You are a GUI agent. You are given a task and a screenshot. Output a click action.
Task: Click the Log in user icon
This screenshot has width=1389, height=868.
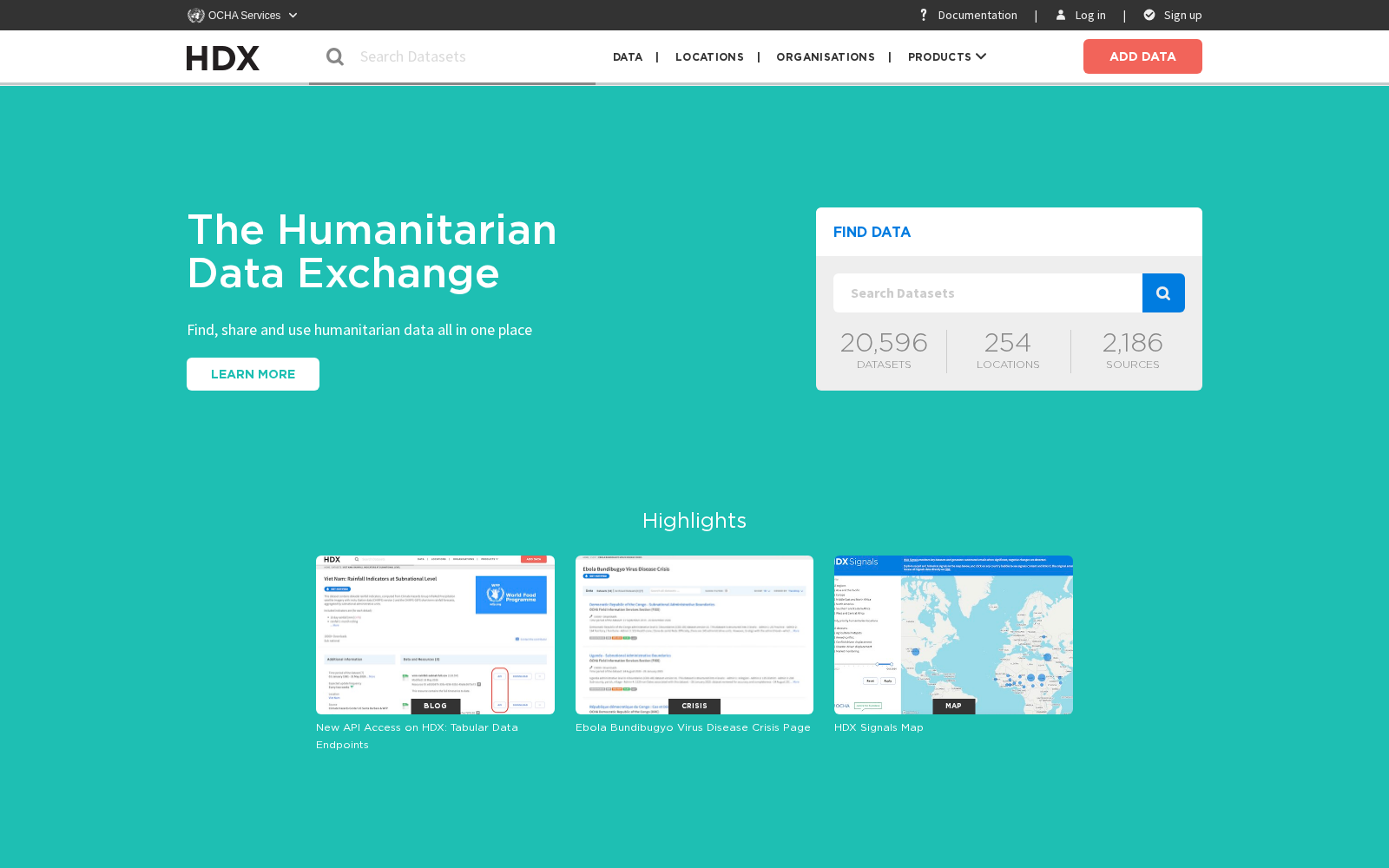[1061, 15]
